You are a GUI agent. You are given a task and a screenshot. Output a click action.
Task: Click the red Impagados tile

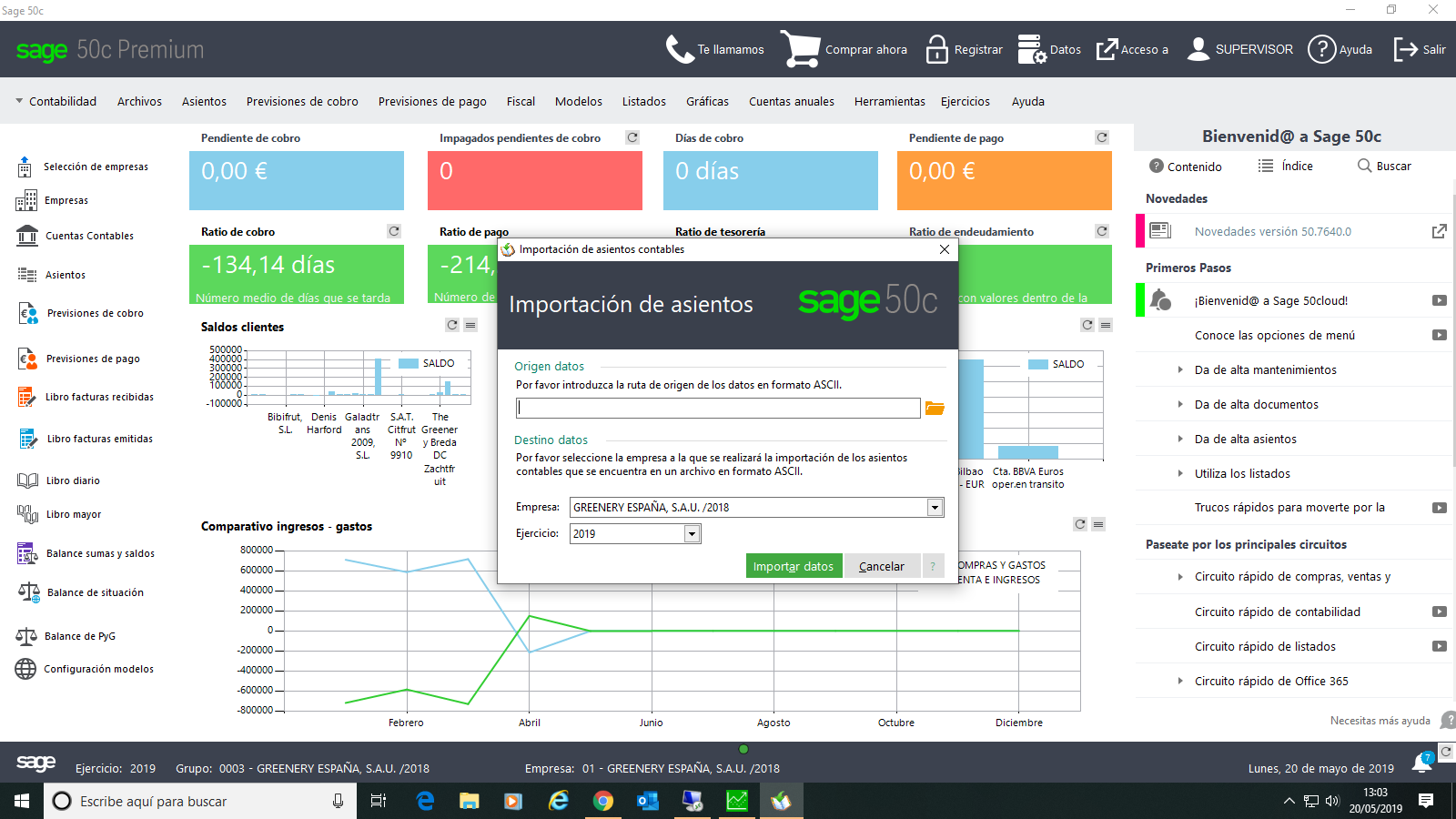[535, 180]
